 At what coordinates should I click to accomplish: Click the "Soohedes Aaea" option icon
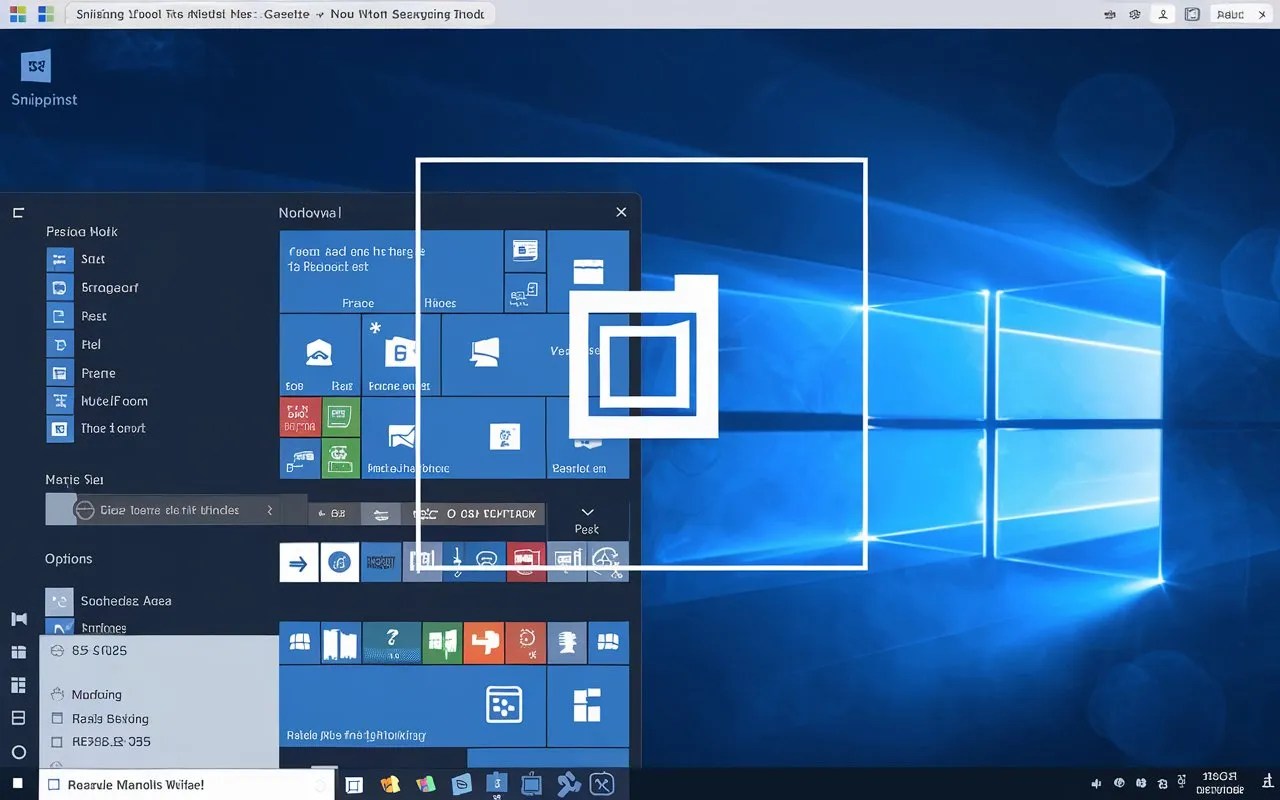[60, 601]
